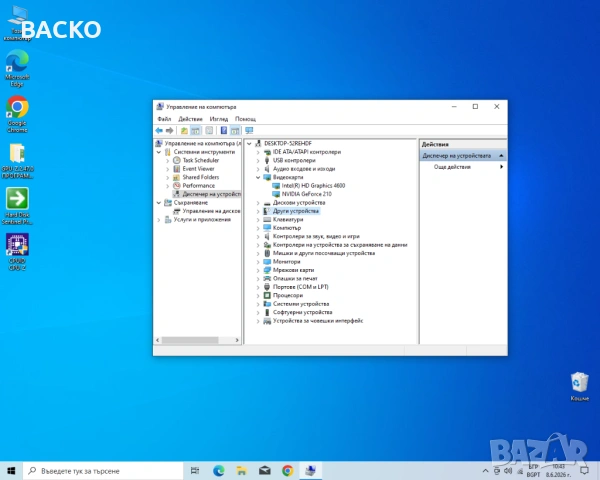600x480 pixels.
Task: Open the Действие menu
Action: [190, 119]
